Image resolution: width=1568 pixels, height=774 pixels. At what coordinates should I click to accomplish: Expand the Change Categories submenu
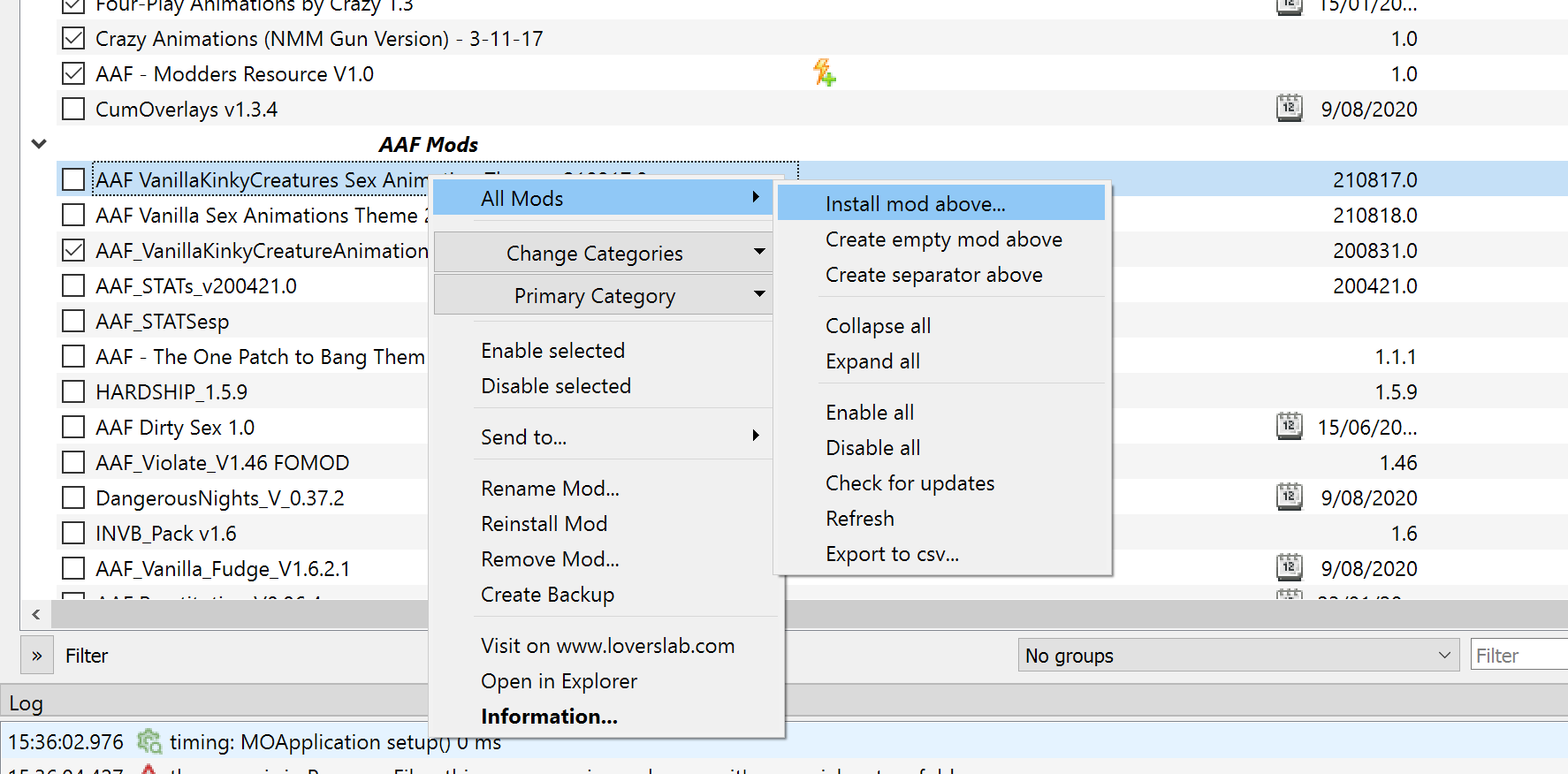click(602, 254)
